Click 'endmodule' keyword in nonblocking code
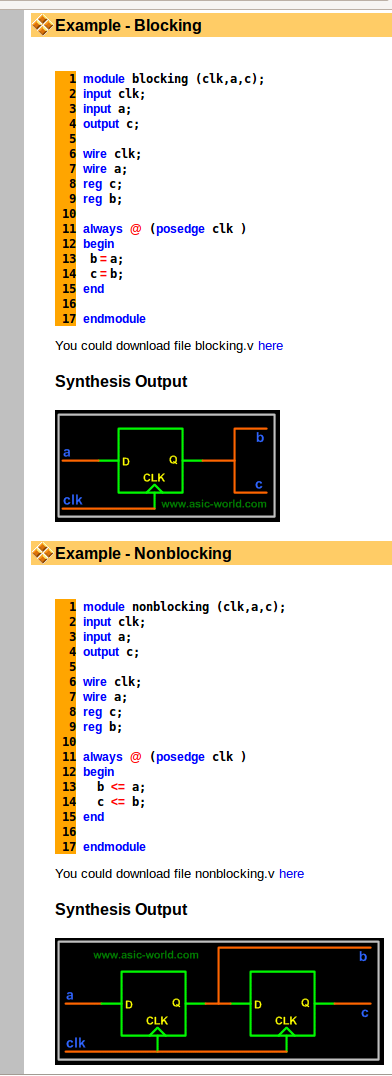Viewport: 392px width, 1076px height. (114, 847)
